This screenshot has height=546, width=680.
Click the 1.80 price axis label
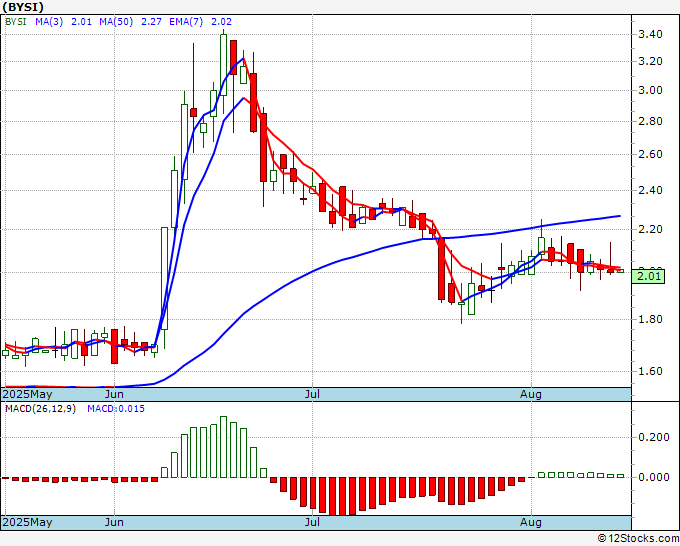click(650, 320)
